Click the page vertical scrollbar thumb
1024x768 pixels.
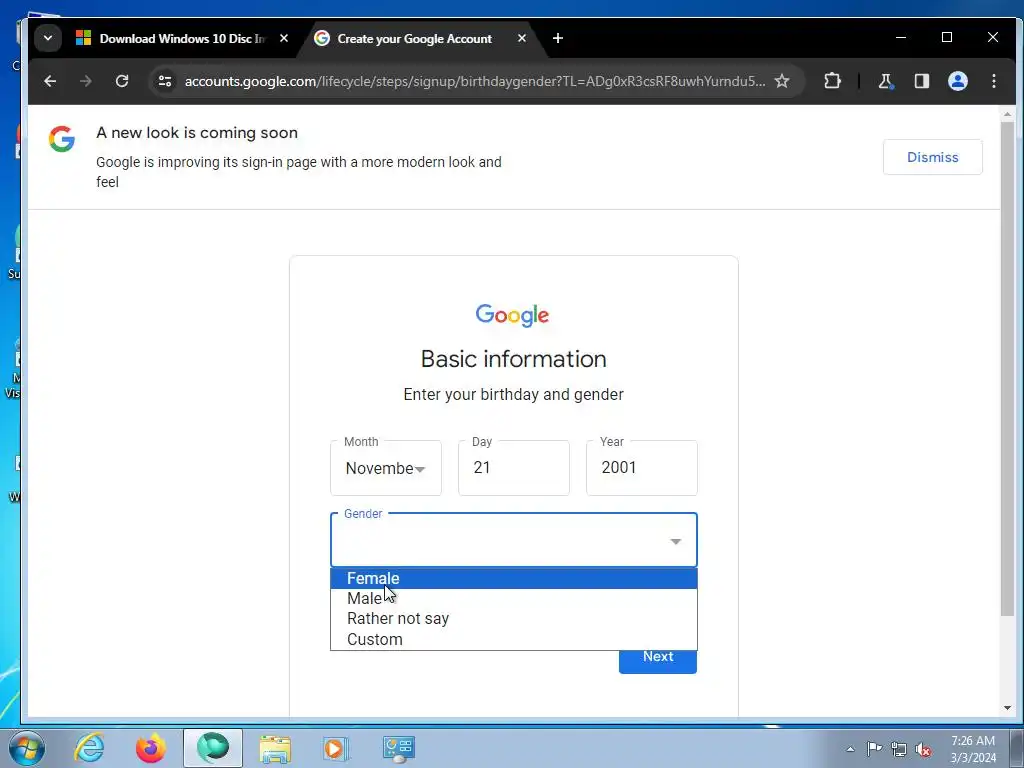(x=1007, y=369)
